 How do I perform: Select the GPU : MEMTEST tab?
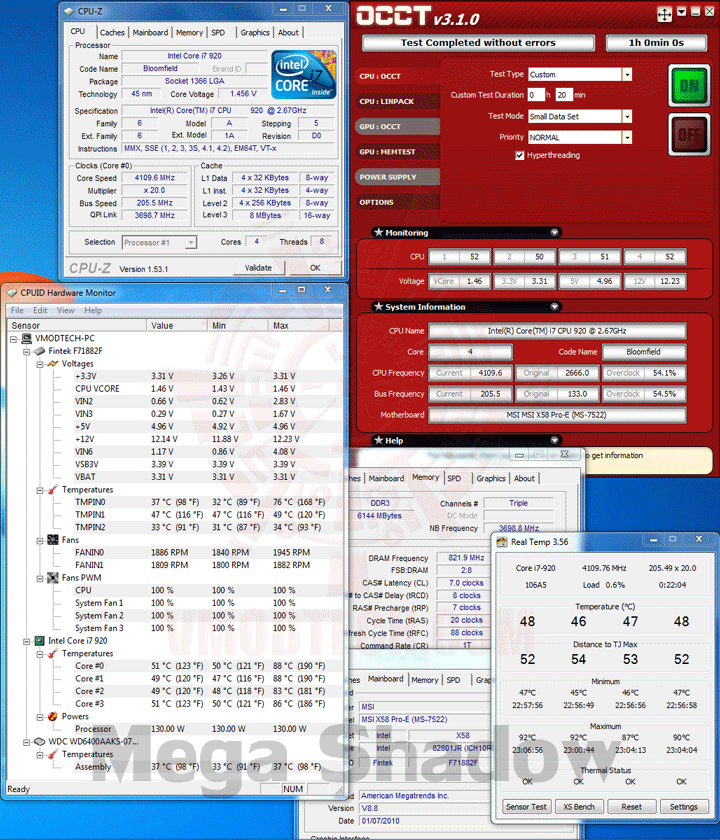coord(397,152)
